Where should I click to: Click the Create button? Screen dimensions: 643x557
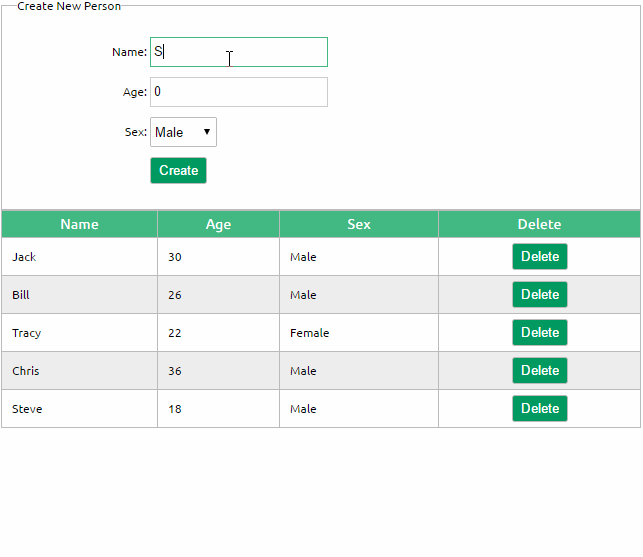pos(178,170)
